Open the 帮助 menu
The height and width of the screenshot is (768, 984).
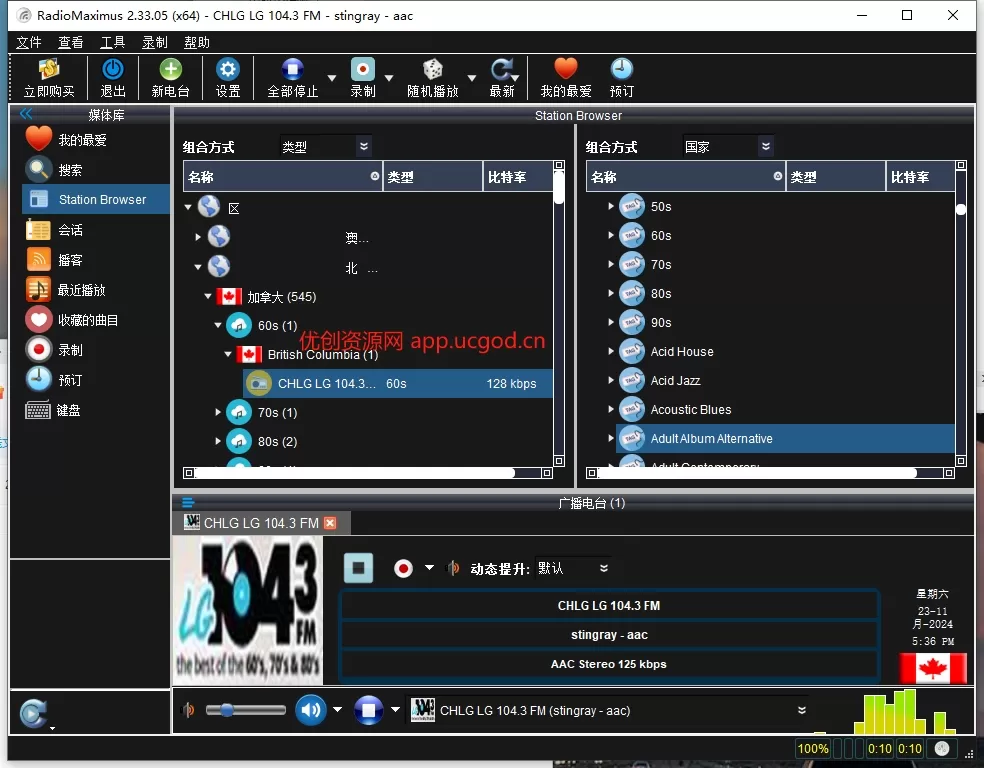196,42
